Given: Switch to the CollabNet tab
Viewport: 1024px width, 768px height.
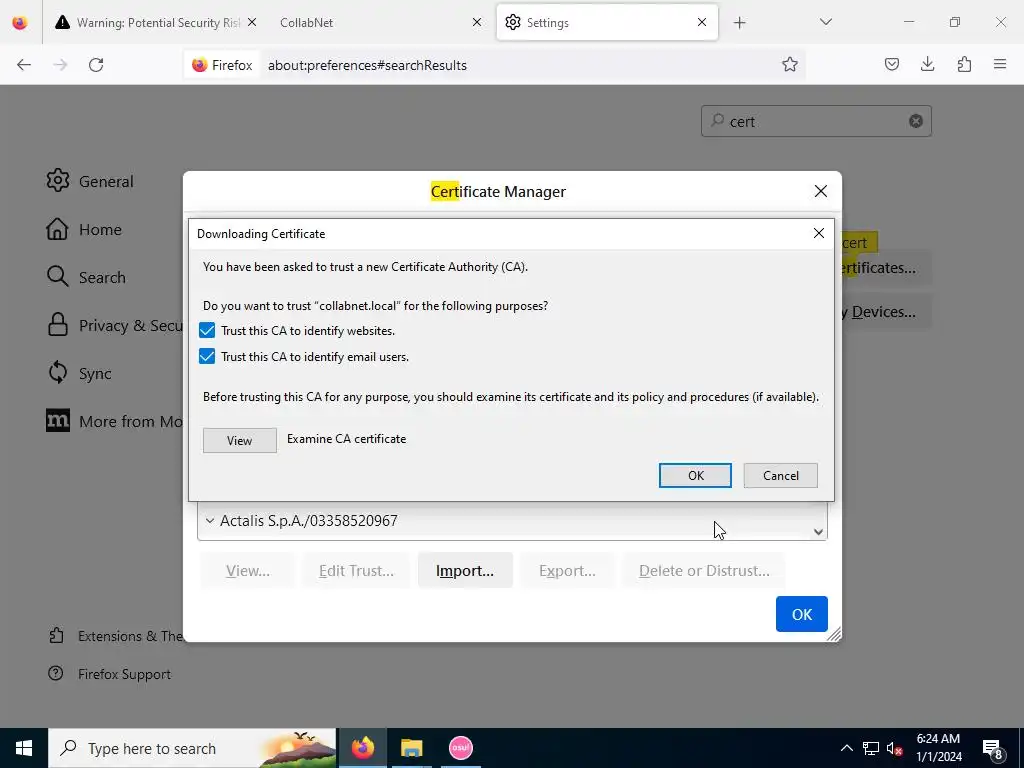Looking at the screenshot, I should (381, 22).
